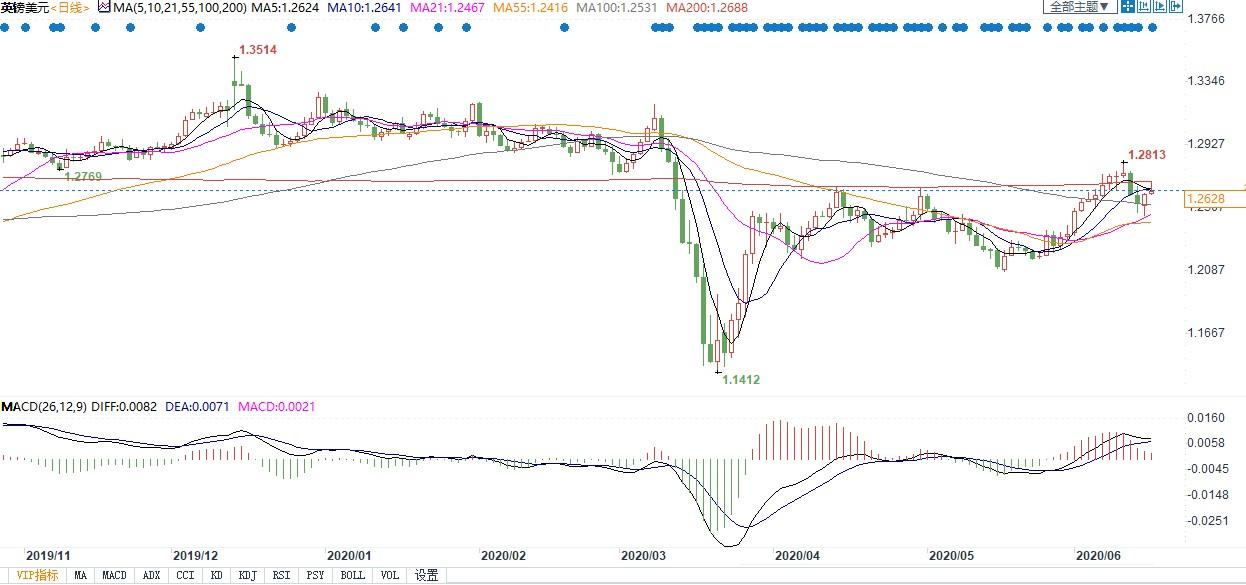Click the 1.1412 low price label

(741, 379)
